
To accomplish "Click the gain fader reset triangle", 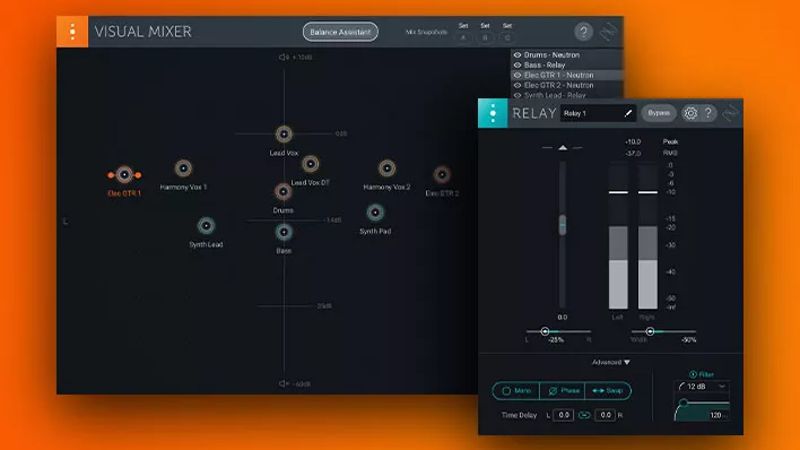I will click(562, 147).
